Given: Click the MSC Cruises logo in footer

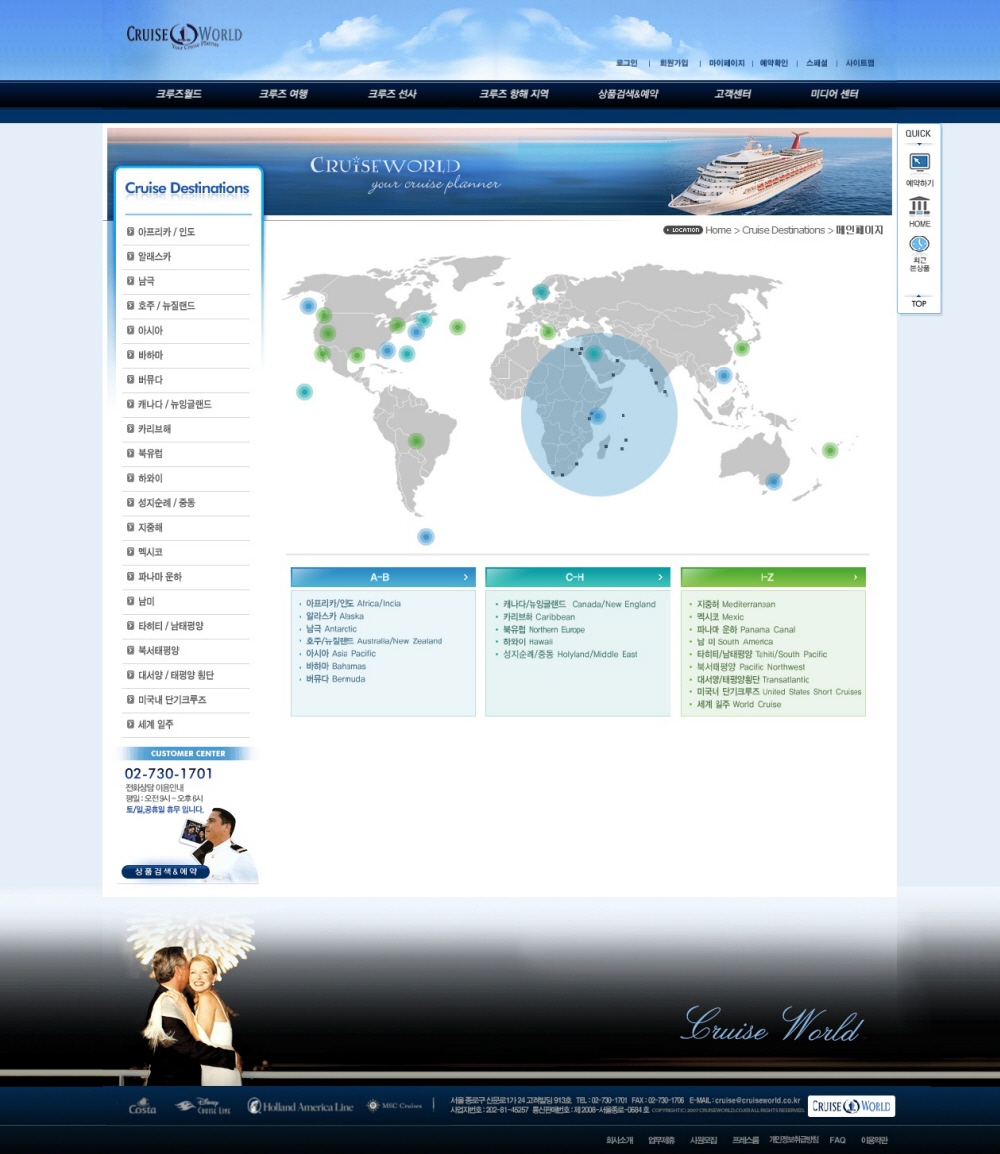Looking at the screenshot, I should 394,1106.
